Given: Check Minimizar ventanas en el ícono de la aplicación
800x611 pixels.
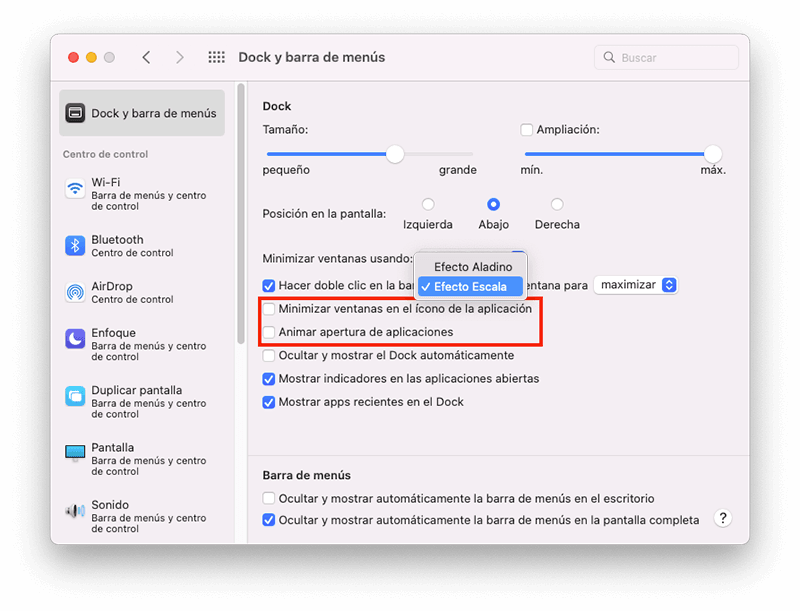Looking at the screenshot, I should [268, 309].
